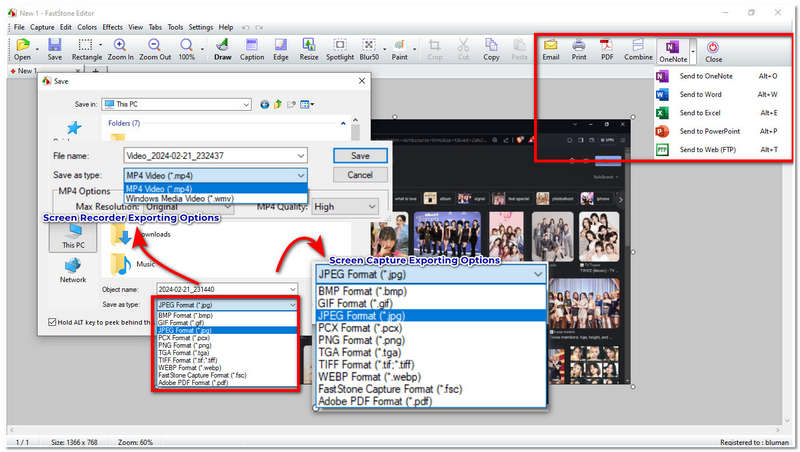
Task: Apply the Spotlight effect tool
Action: click(x=340, y=49)
